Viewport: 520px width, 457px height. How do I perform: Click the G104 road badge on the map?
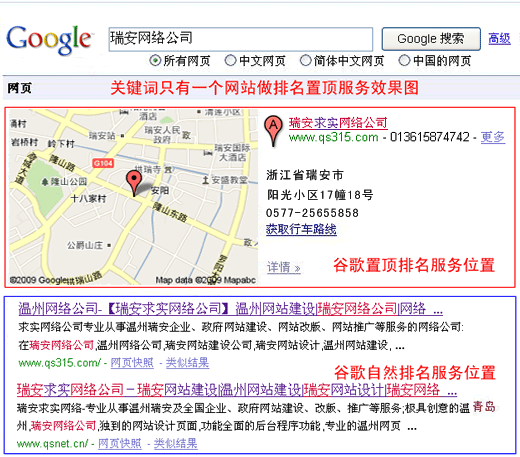(x=103, y=163)
